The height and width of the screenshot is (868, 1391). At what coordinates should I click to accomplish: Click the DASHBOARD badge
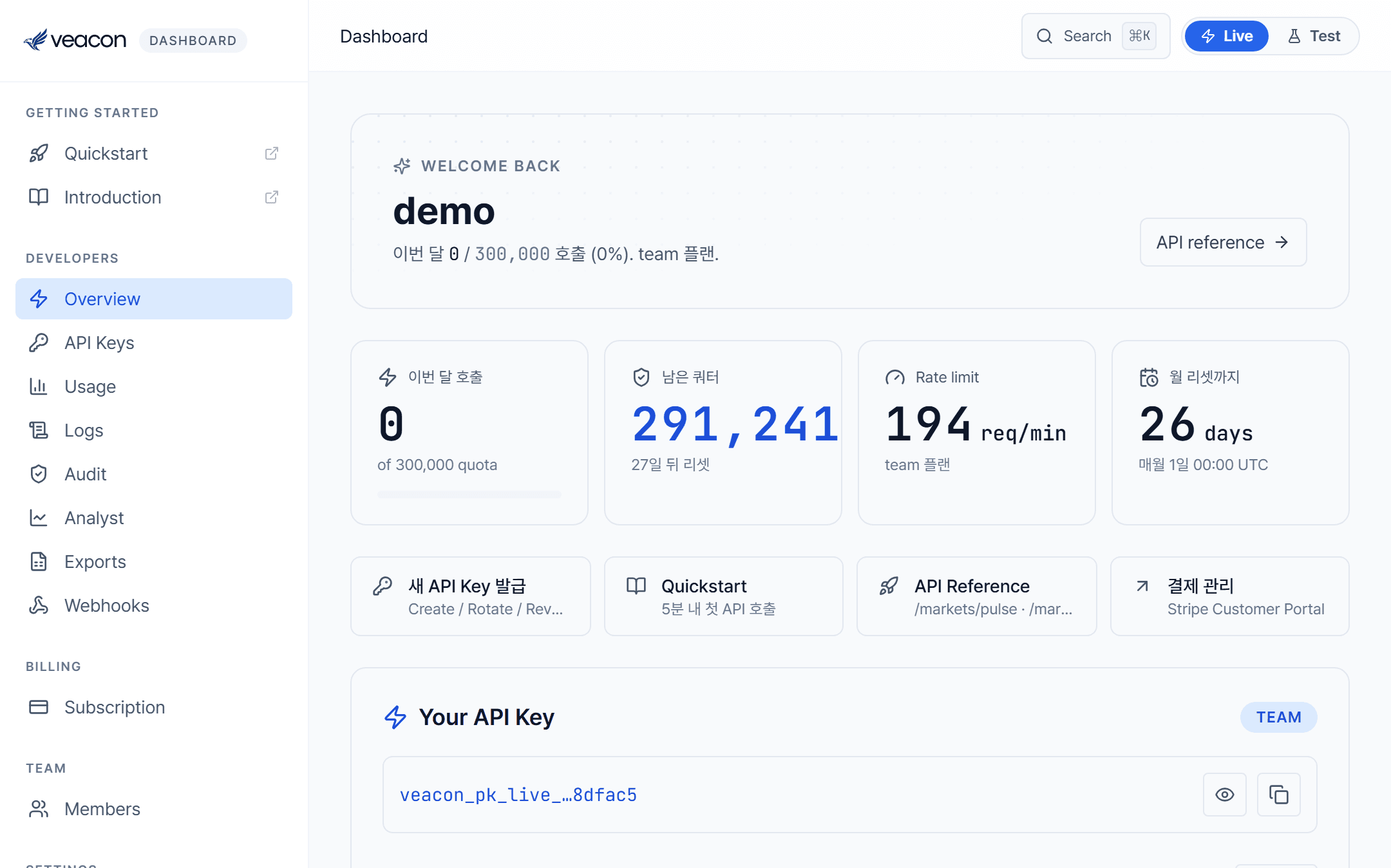pos(193,41)
